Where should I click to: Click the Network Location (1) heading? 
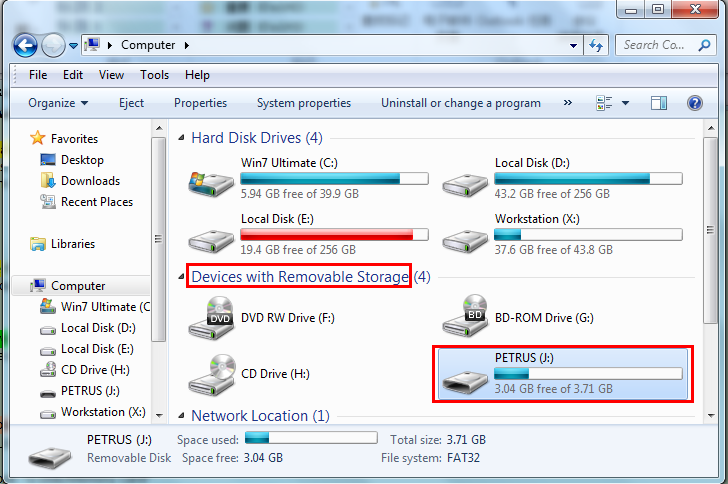(260, 415)
